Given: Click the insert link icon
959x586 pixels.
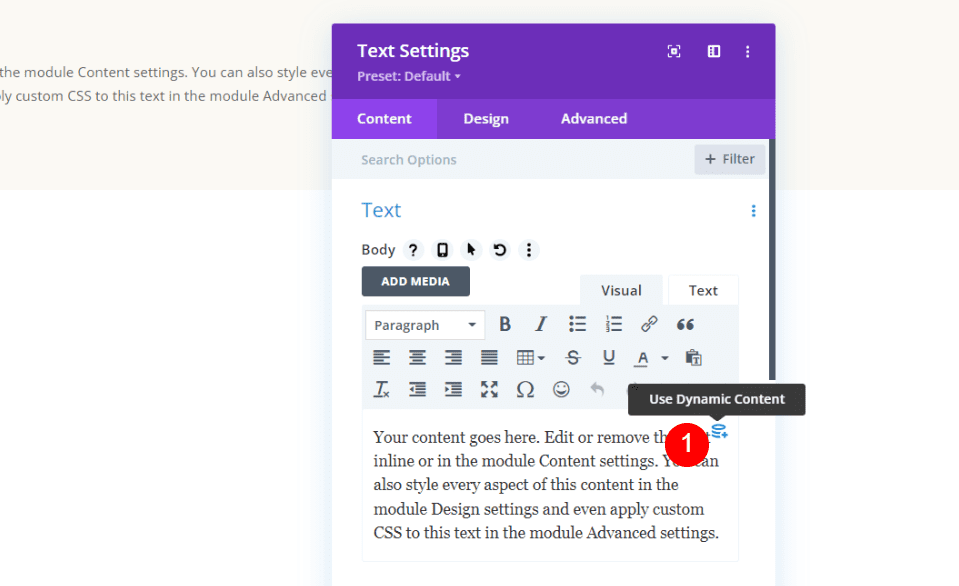Looking at the screenshot, I should (x=649, y=324).
